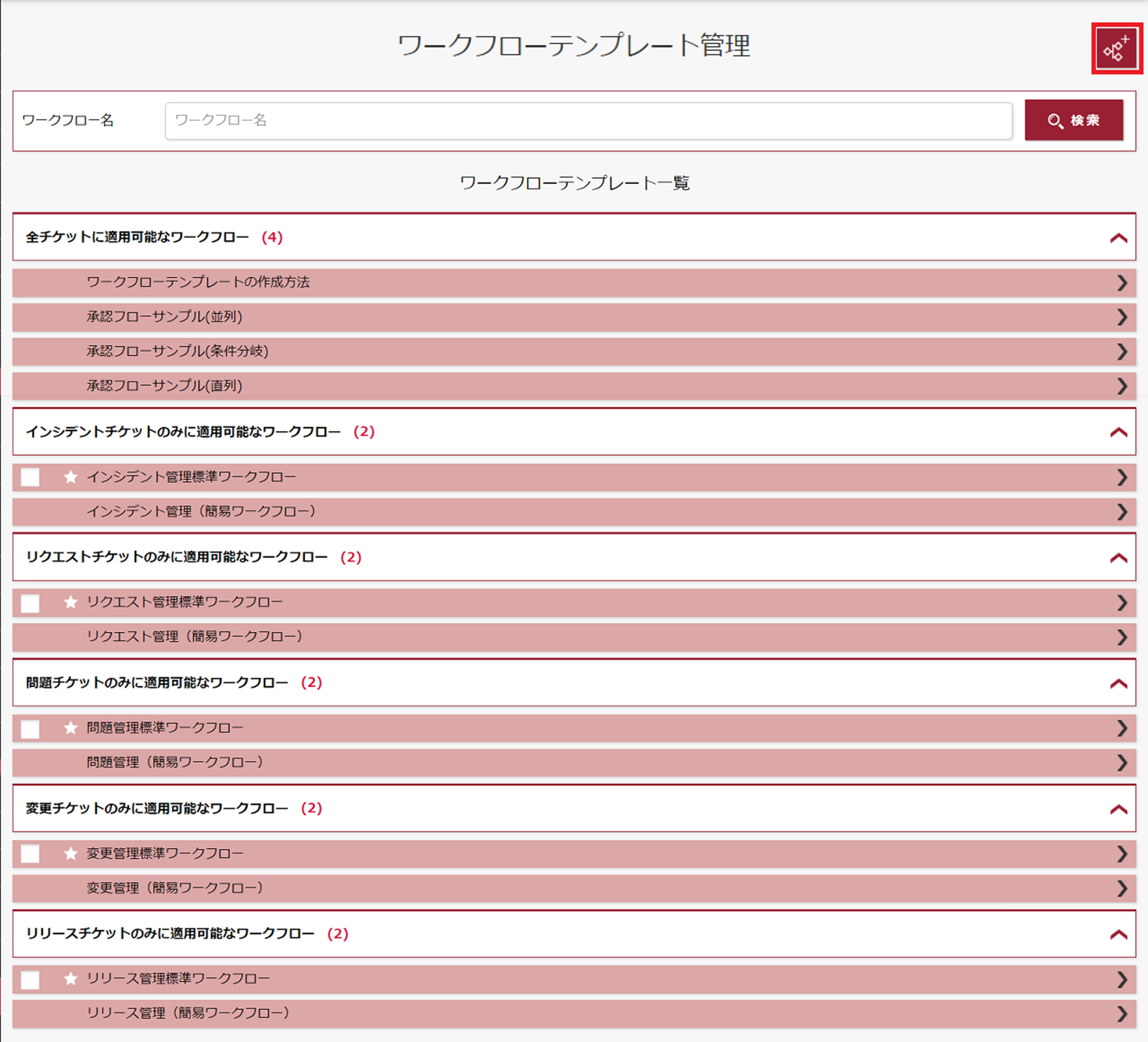Select the 変更管理（簡易ワークフロー） template name

click(x=175, y=888)
